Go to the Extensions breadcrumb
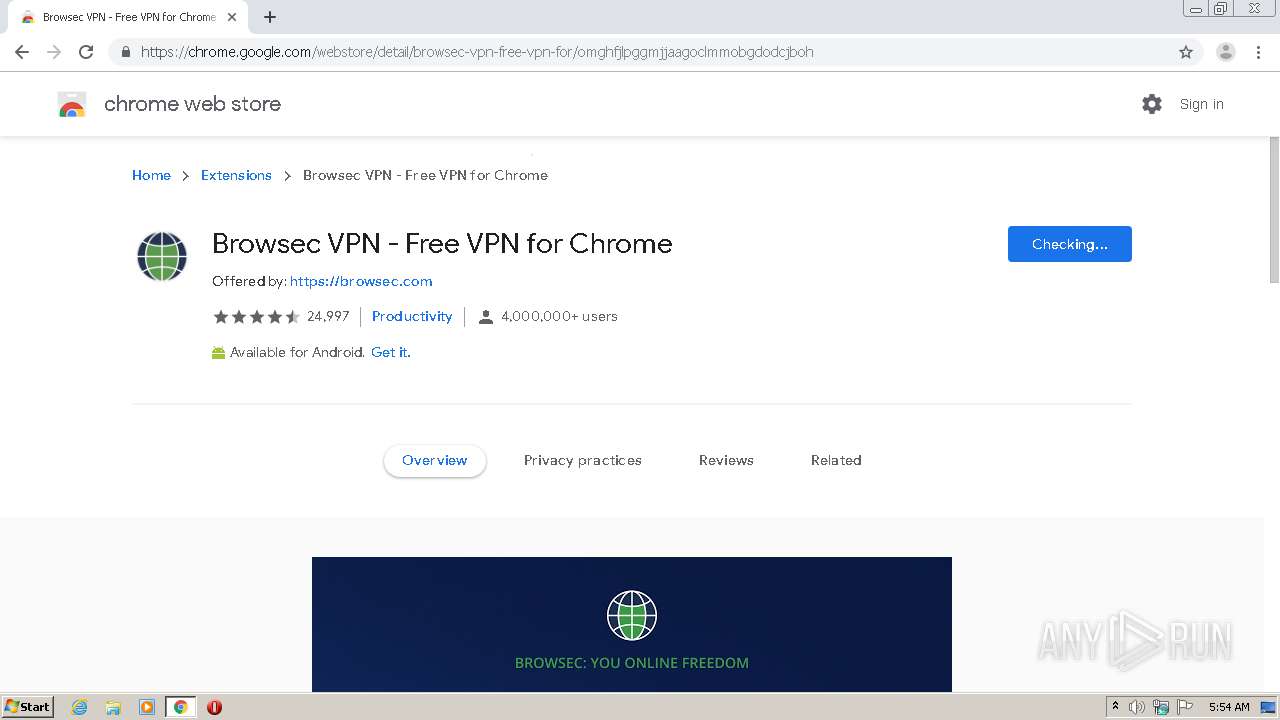The width and height of the screenshot is (1280, 720). 236,175
